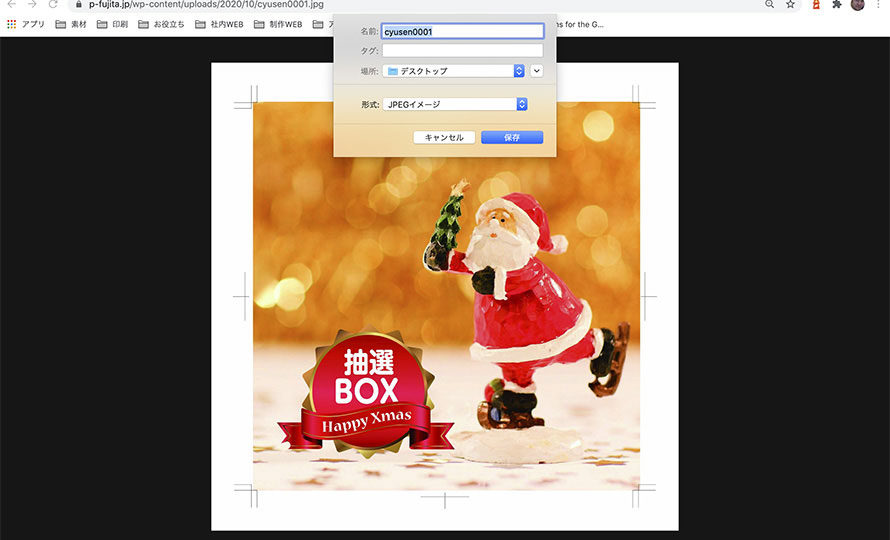Open the お役立ち bookmark folder
The image size is (890, 540).
pos(162,24)
